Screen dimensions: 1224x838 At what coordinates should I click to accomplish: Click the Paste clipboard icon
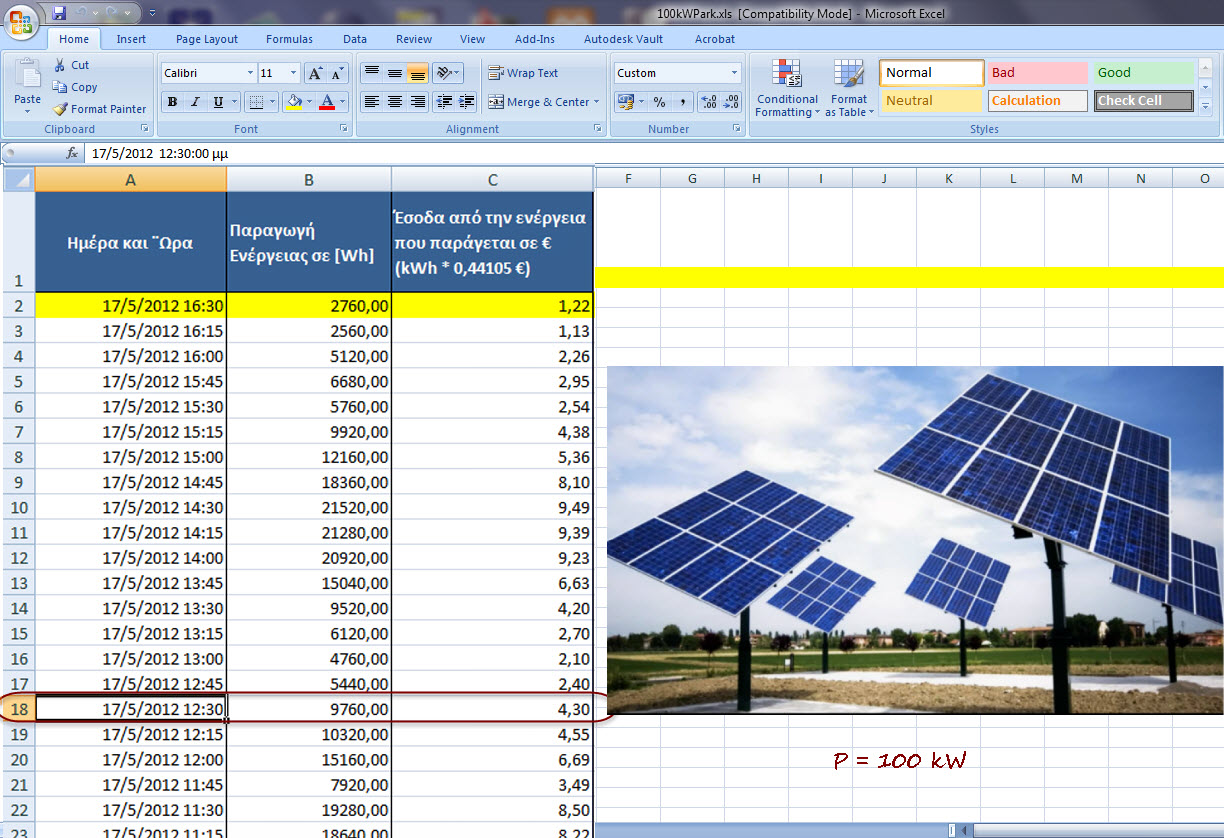click(28, 76)
